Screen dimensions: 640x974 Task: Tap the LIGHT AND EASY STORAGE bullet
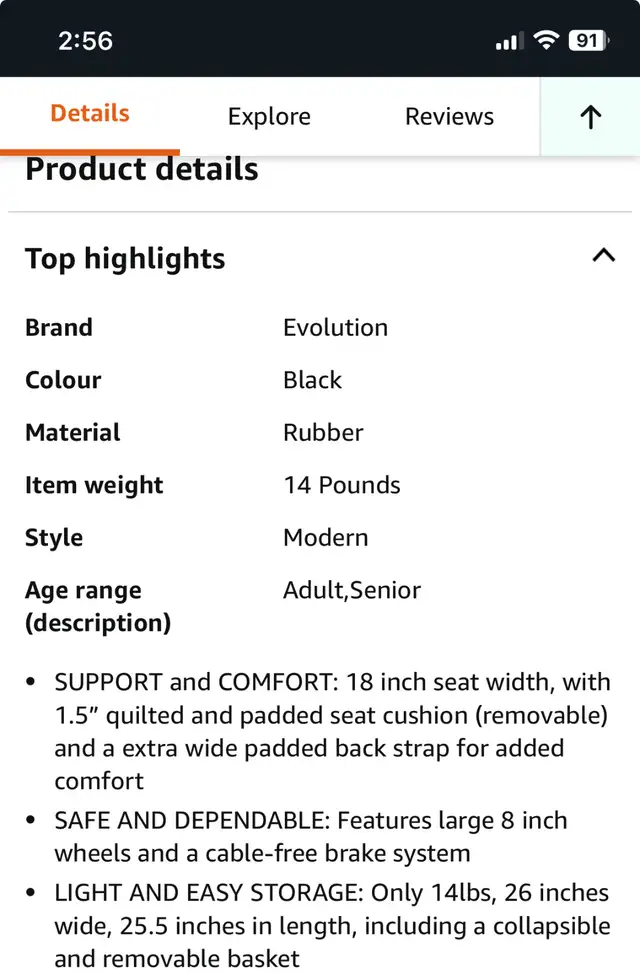(332, 926)
